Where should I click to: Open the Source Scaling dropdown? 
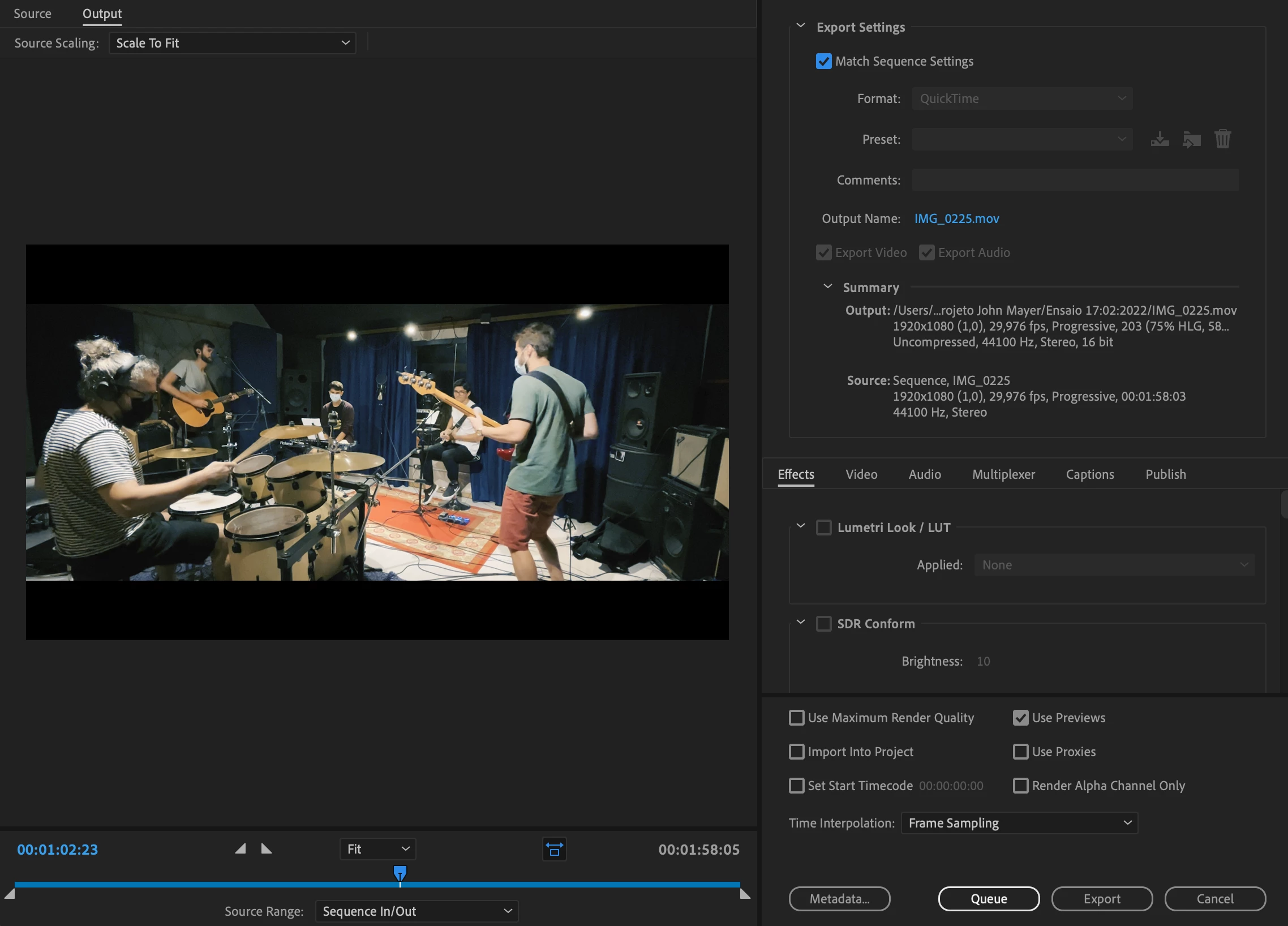coord(232,43)
